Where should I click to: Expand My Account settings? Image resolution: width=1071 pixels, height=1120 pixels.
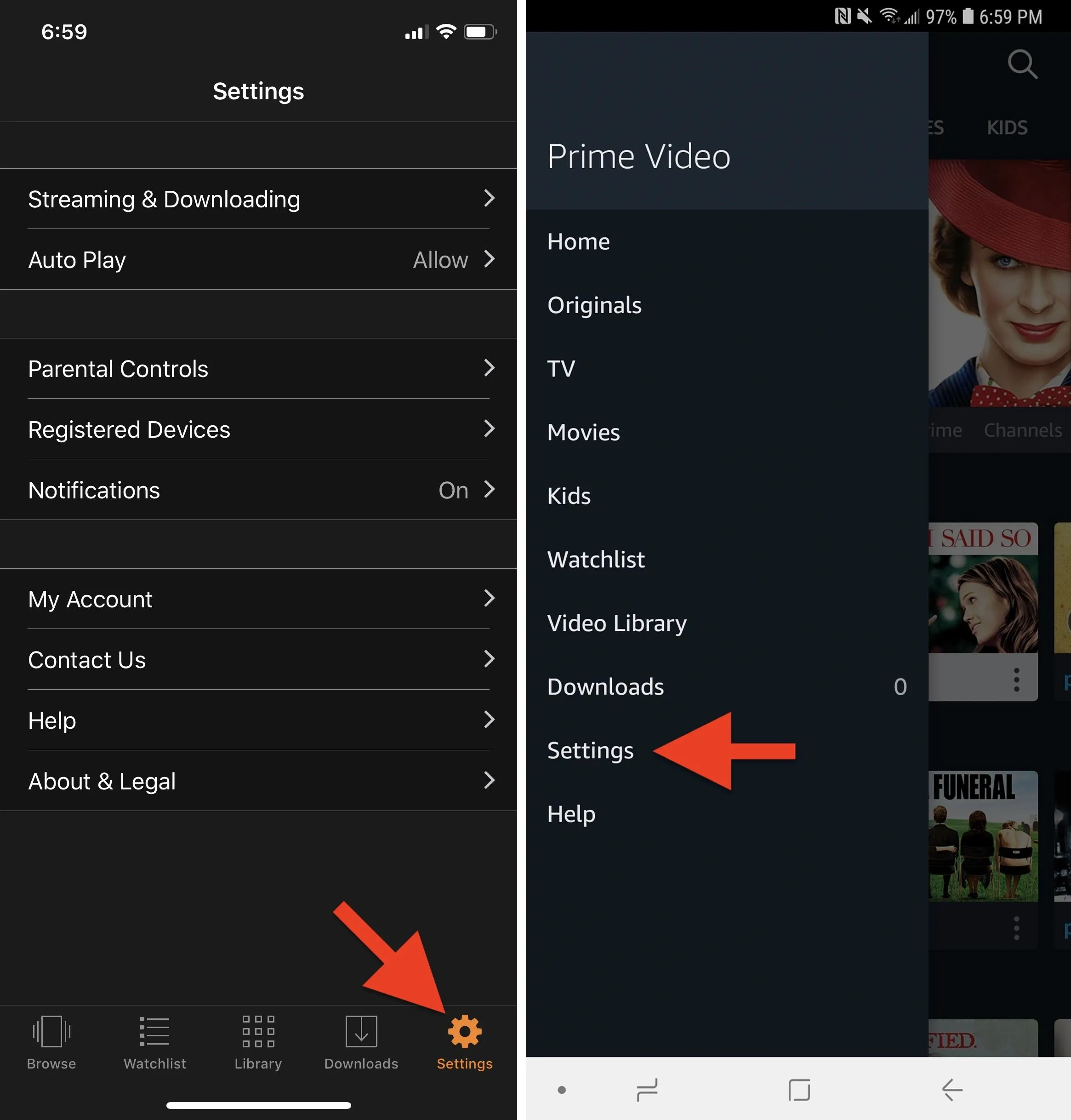254,598
